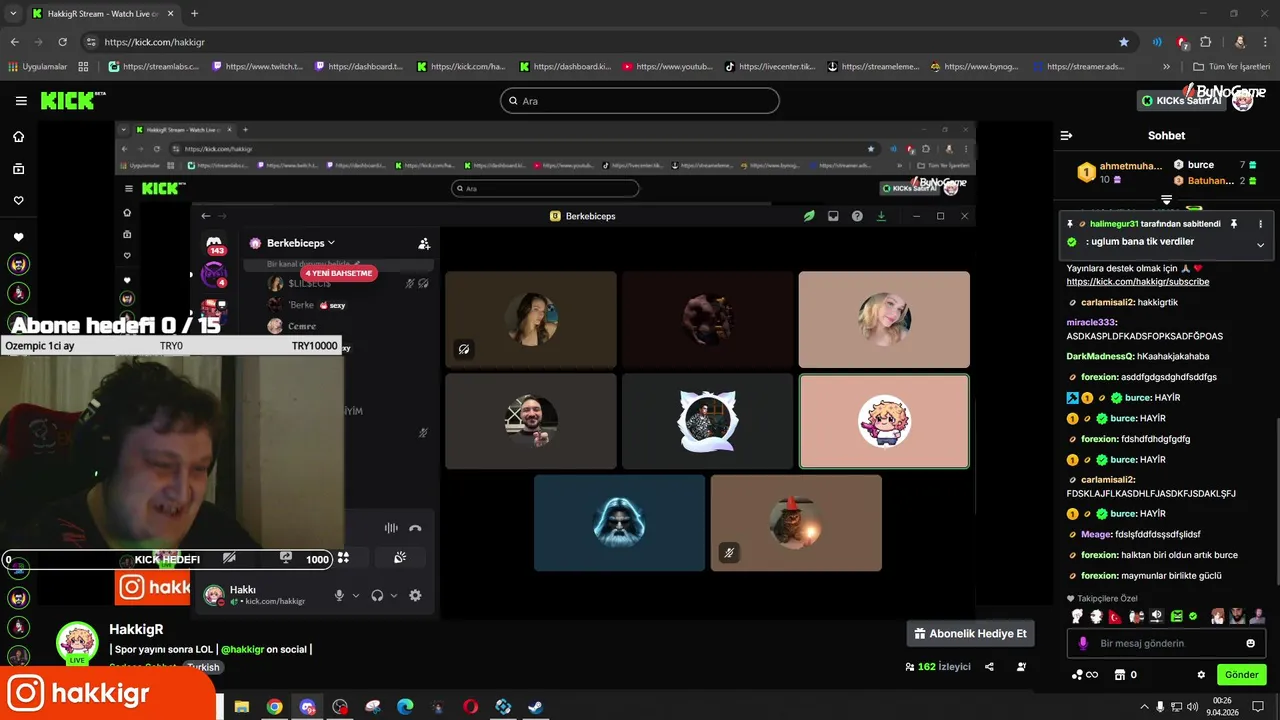Viewport: 1280px width, 720px height.
Task: Open Browse icon in Kick sidebar
Action: (x=18, y=169)
